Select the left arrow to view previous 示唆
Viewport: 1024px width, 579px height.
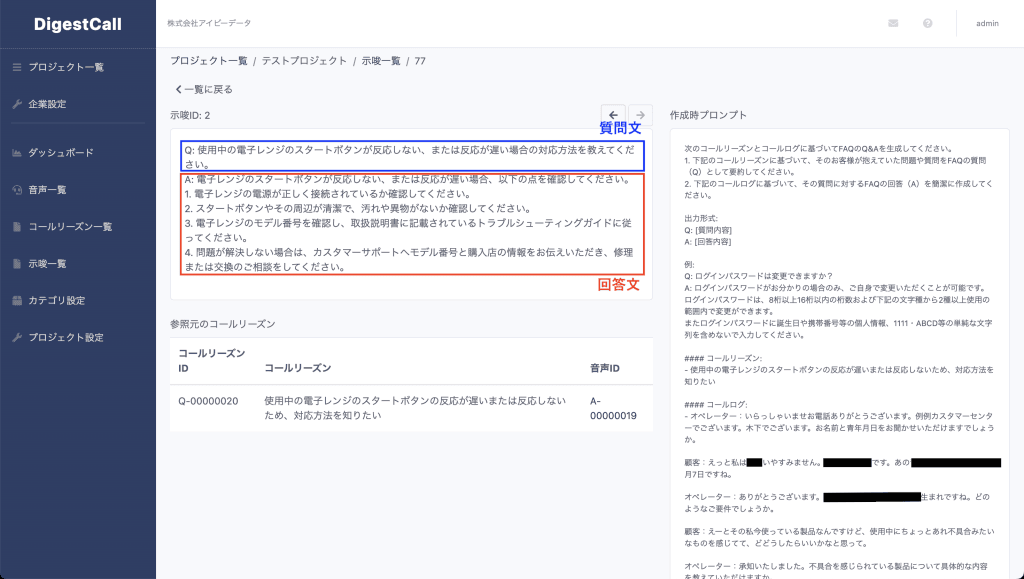pos(614,114)
